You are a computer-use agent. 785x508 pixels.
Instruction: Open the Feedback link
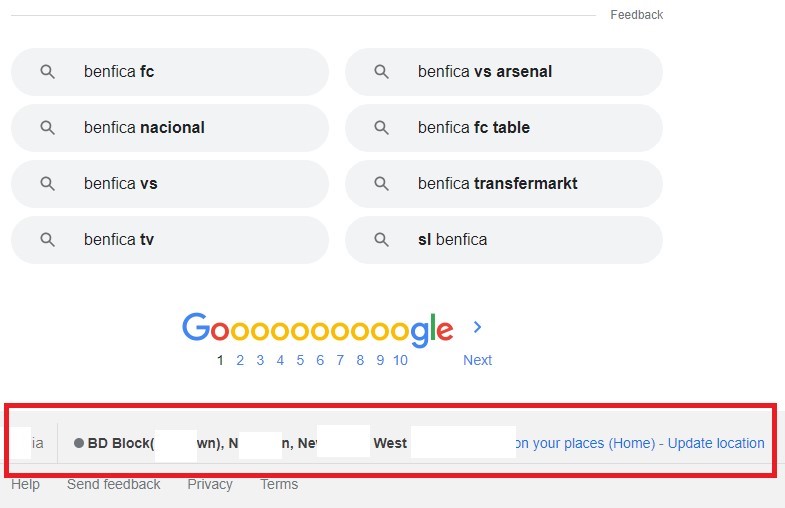(x=636, y=15)
